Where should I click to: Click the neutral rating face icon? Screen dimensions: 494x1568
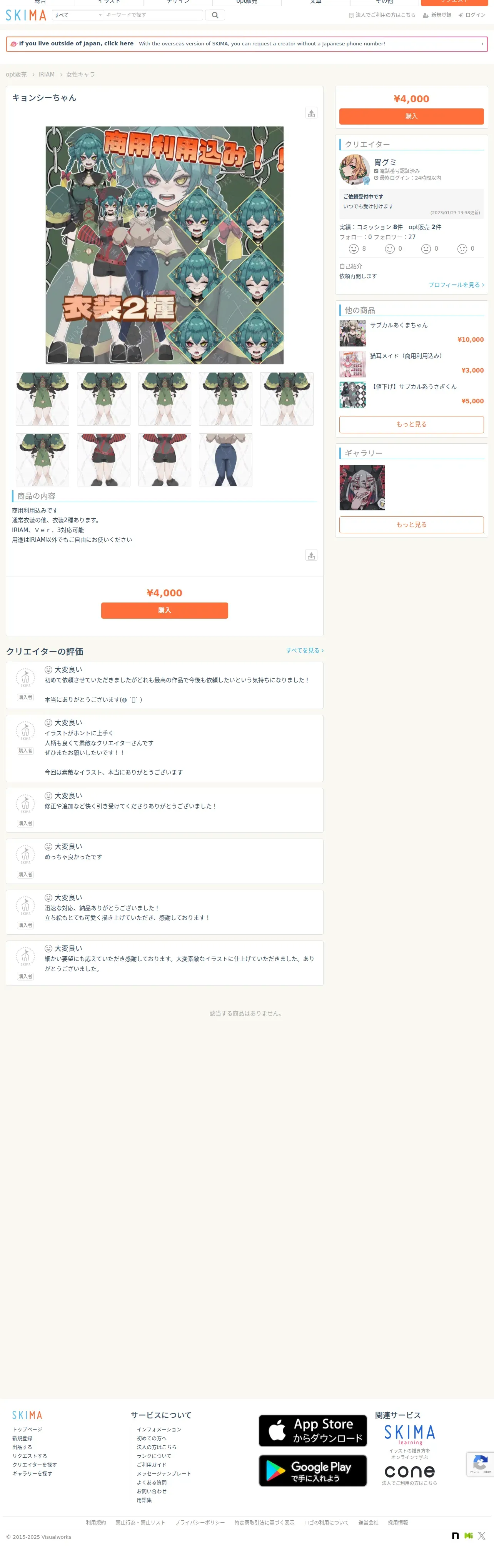426,248
